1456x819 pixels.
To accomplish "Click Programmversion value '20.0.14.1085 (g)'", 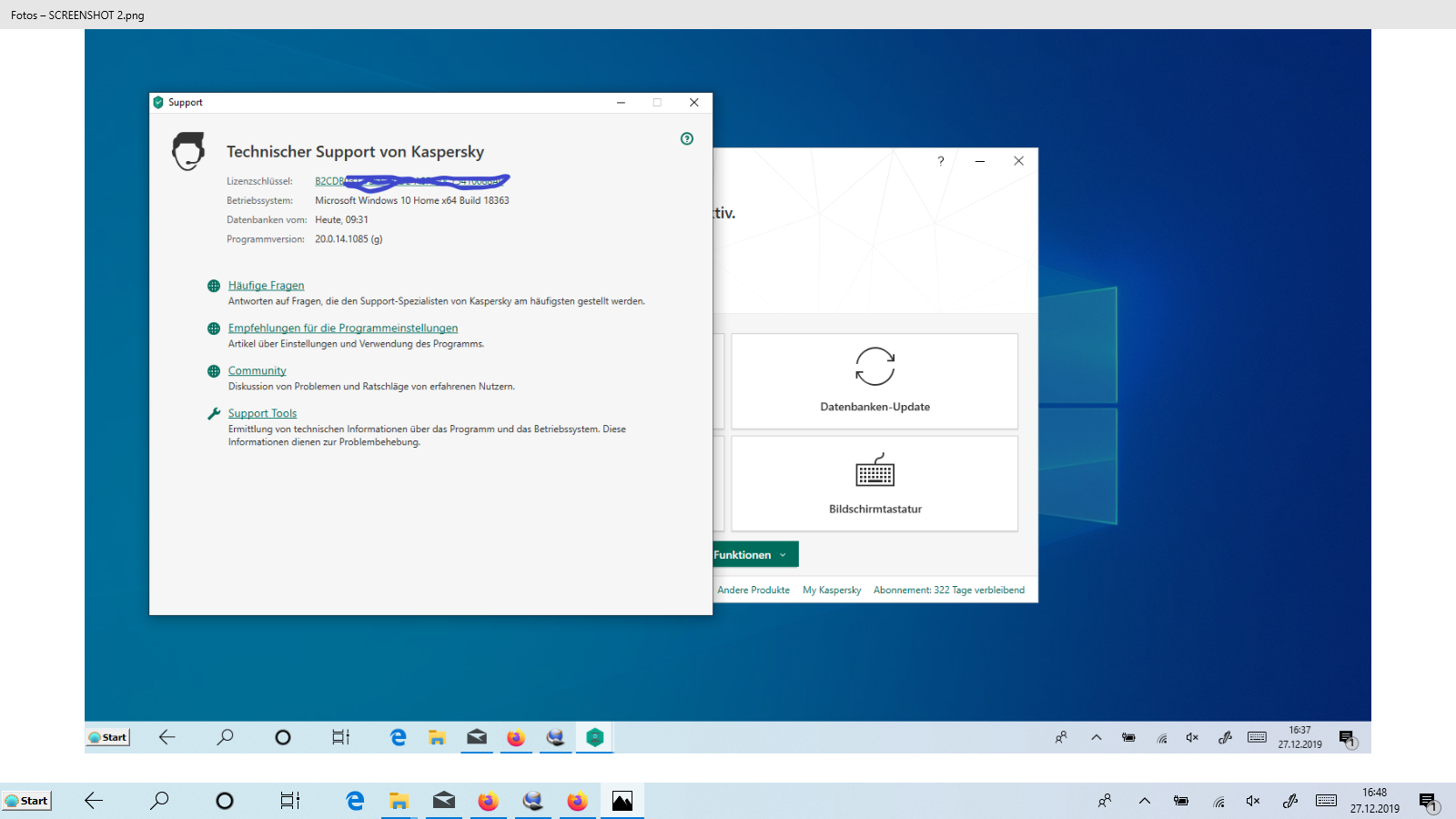I will 349,239.
